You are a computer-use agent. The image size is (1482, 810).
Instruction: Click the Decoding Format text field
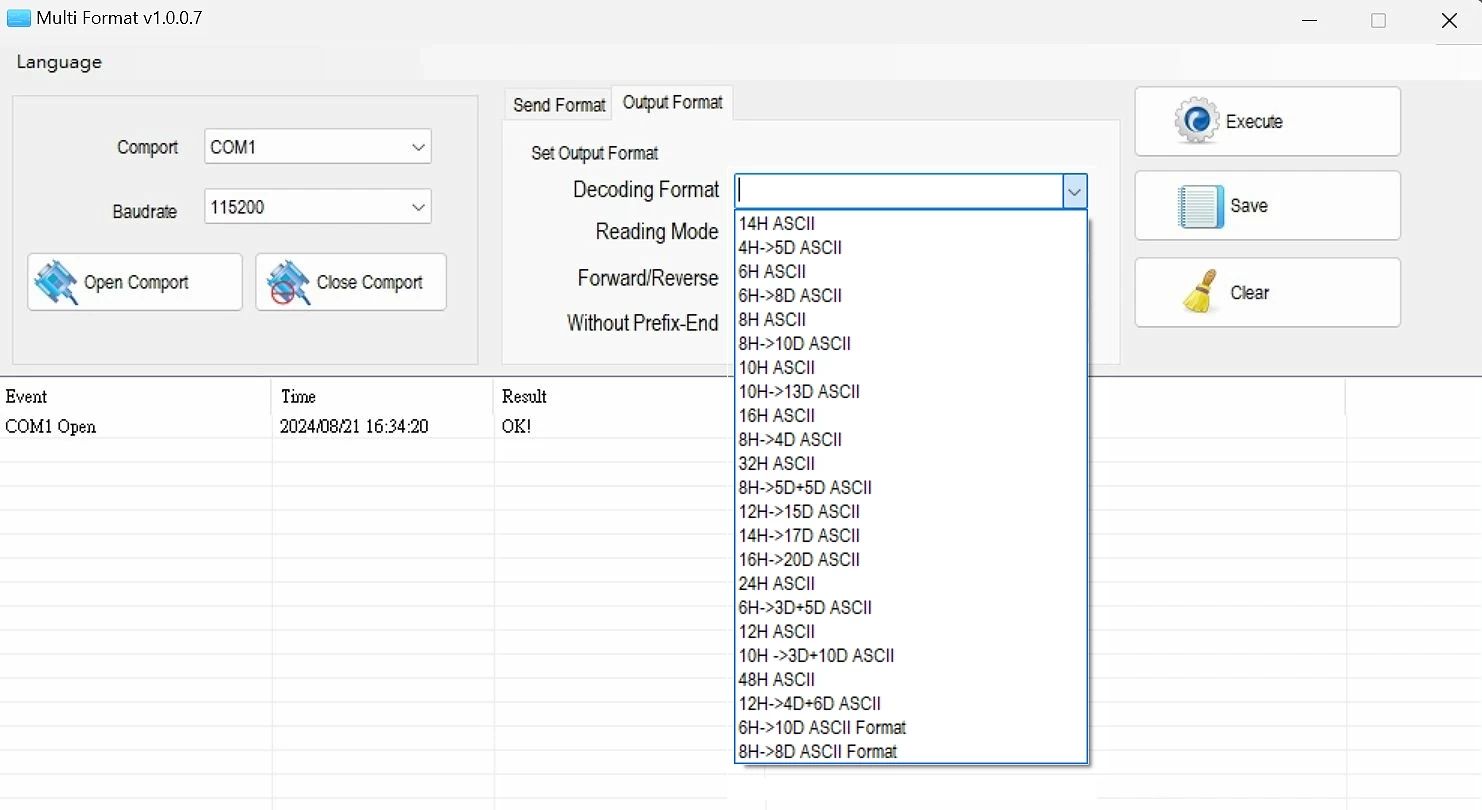click(x=898, y=191)
